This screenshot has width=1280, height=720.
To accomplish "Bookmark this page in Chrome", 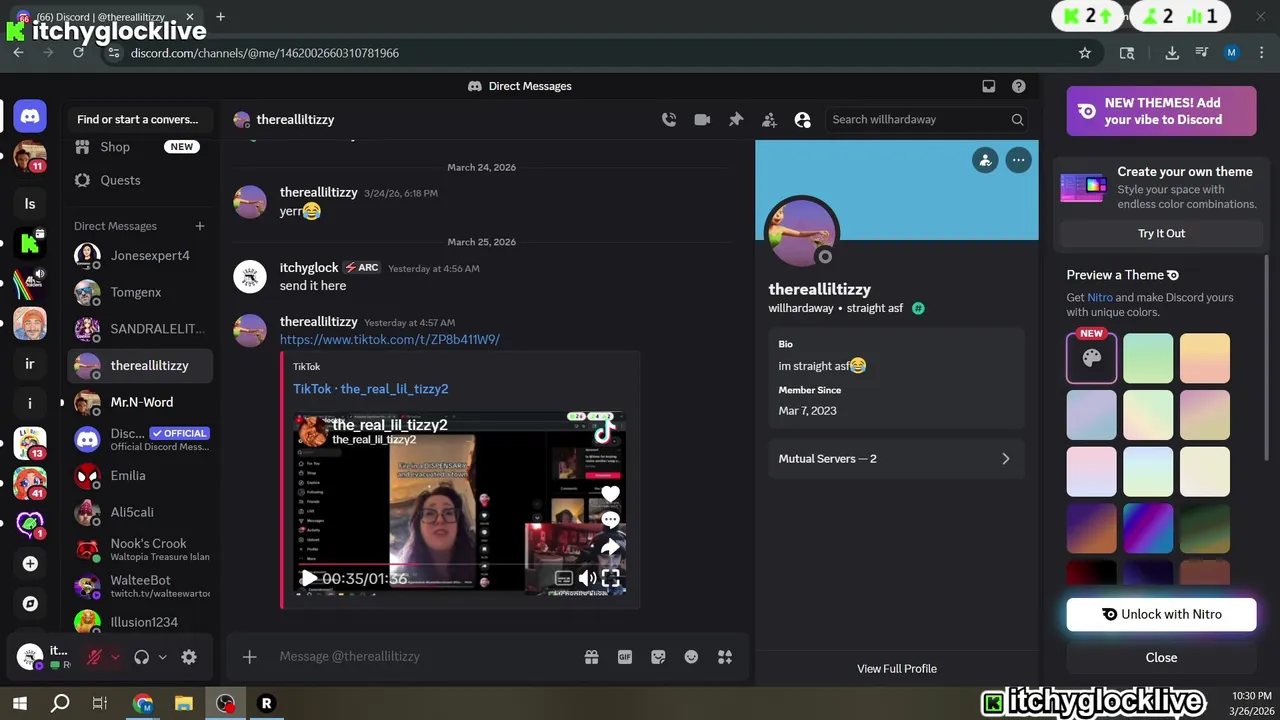I will [1085, 53].
